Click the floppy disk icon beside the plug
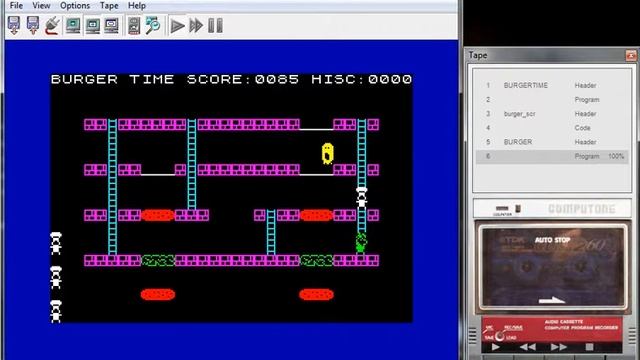The image size is (640, 360). pos(33,25)
